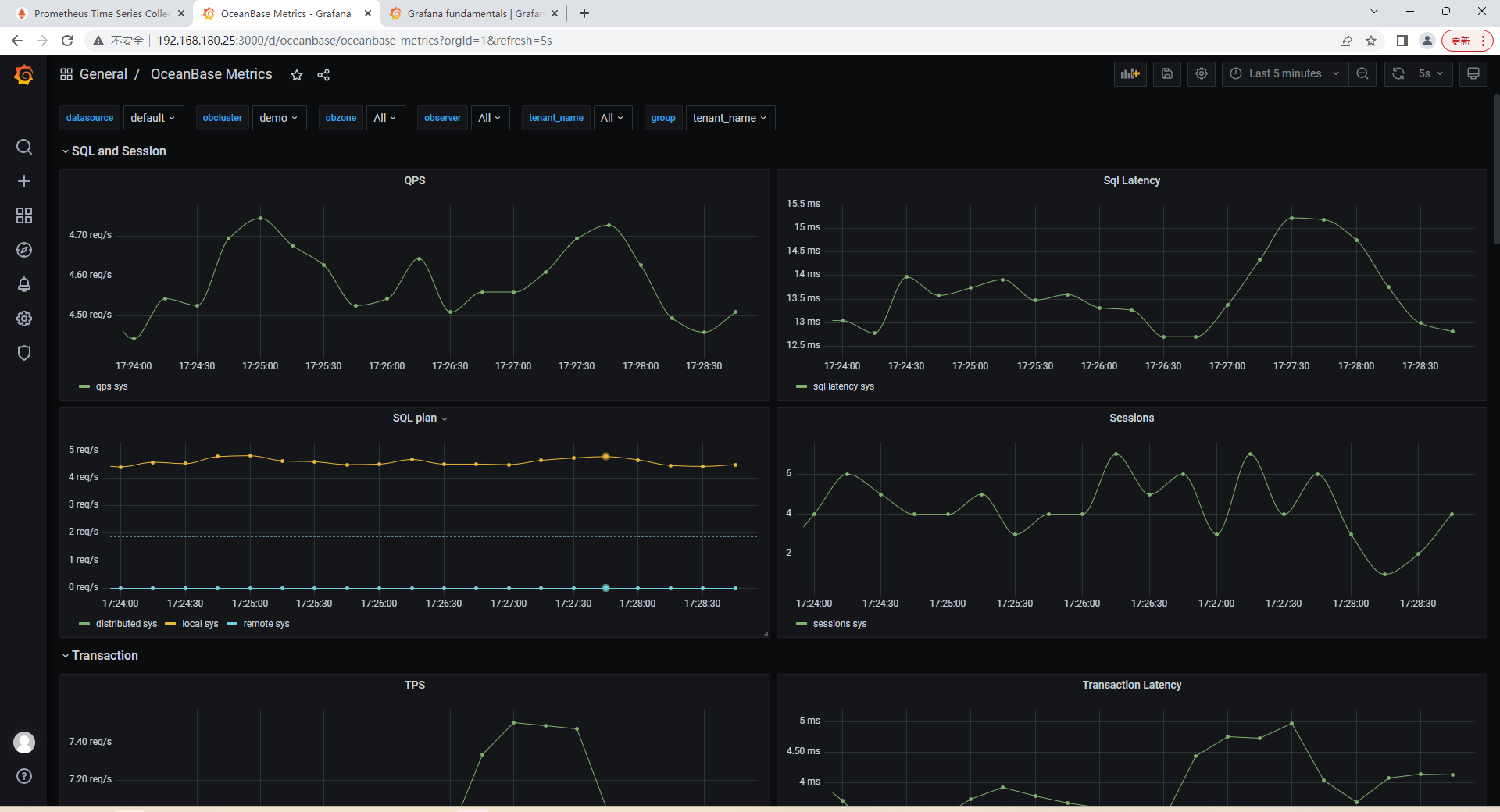The width and height of the screenshot is (1500, 812).
Task: Open the Help question mark icon
Action: (24, 776)
